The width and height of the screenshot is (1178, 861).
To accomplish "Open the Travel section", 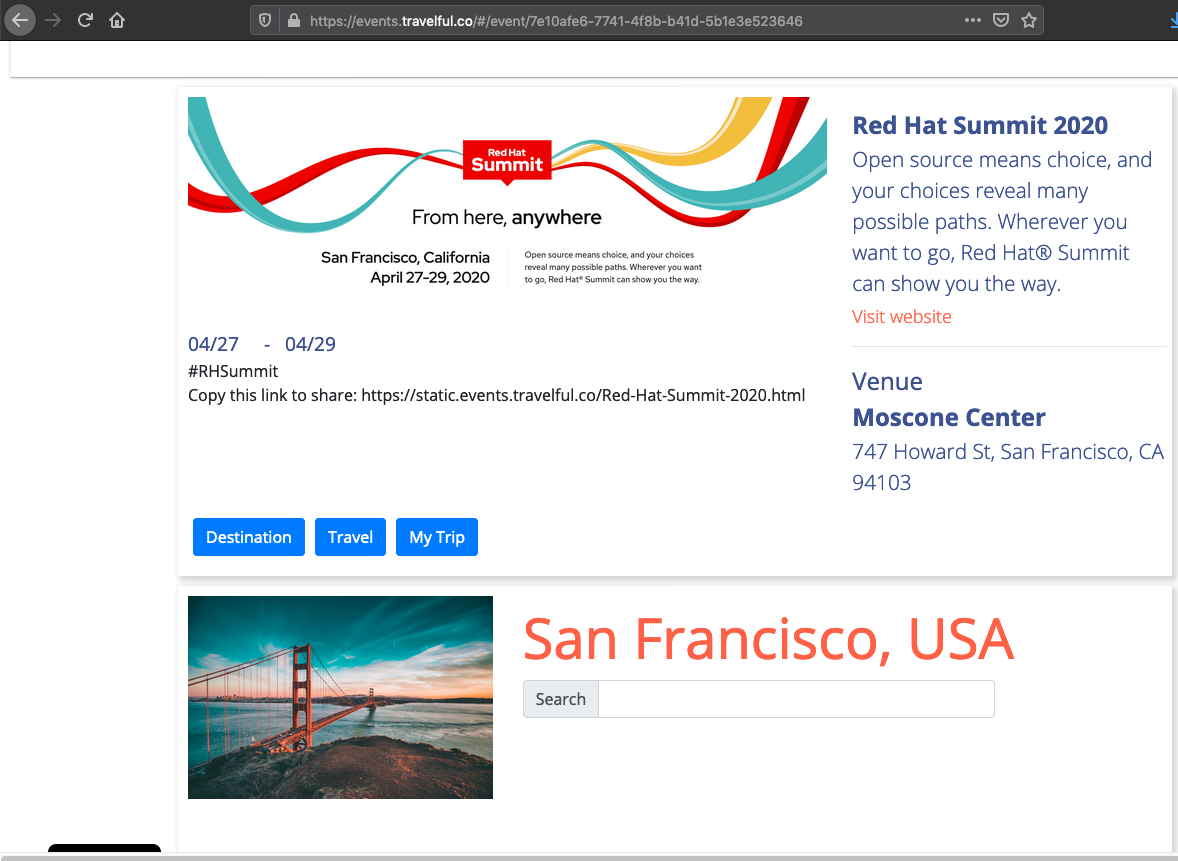I will [x=350, y=537].
